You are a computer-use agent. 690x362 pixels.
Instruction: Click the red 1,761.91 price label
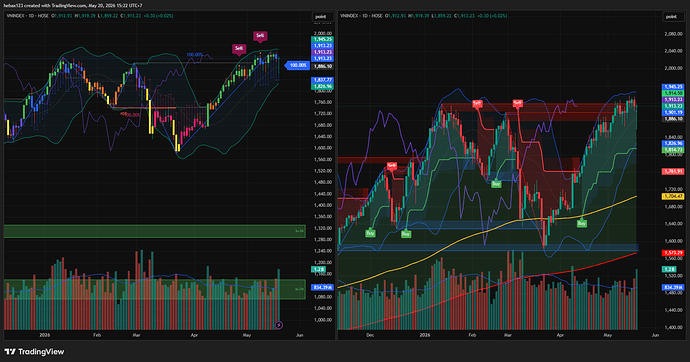(673, 171)
